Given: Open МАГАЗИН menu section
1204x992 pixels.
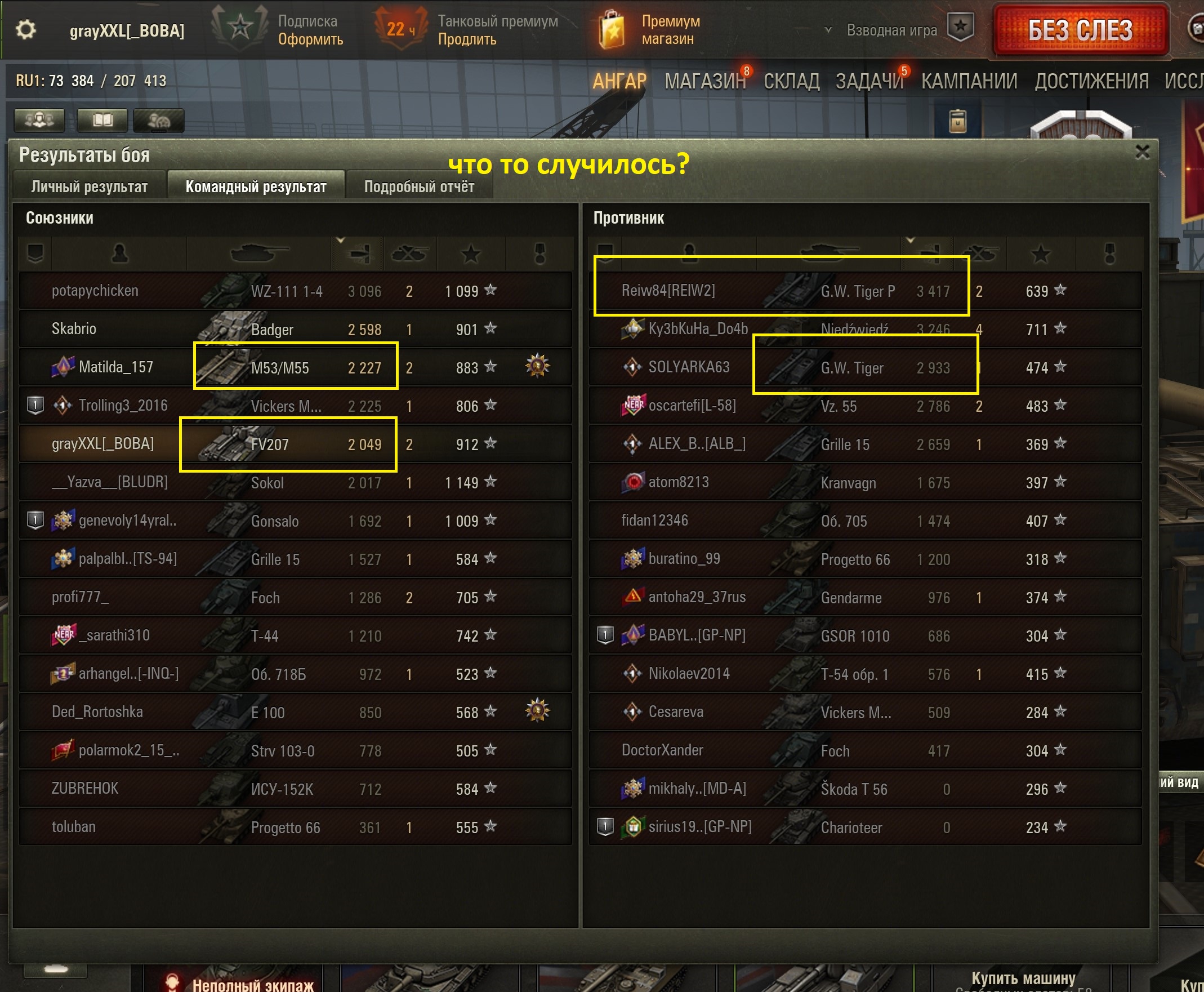Looking at the screenshot, I should pyautogui.click(x=706, y=81).
